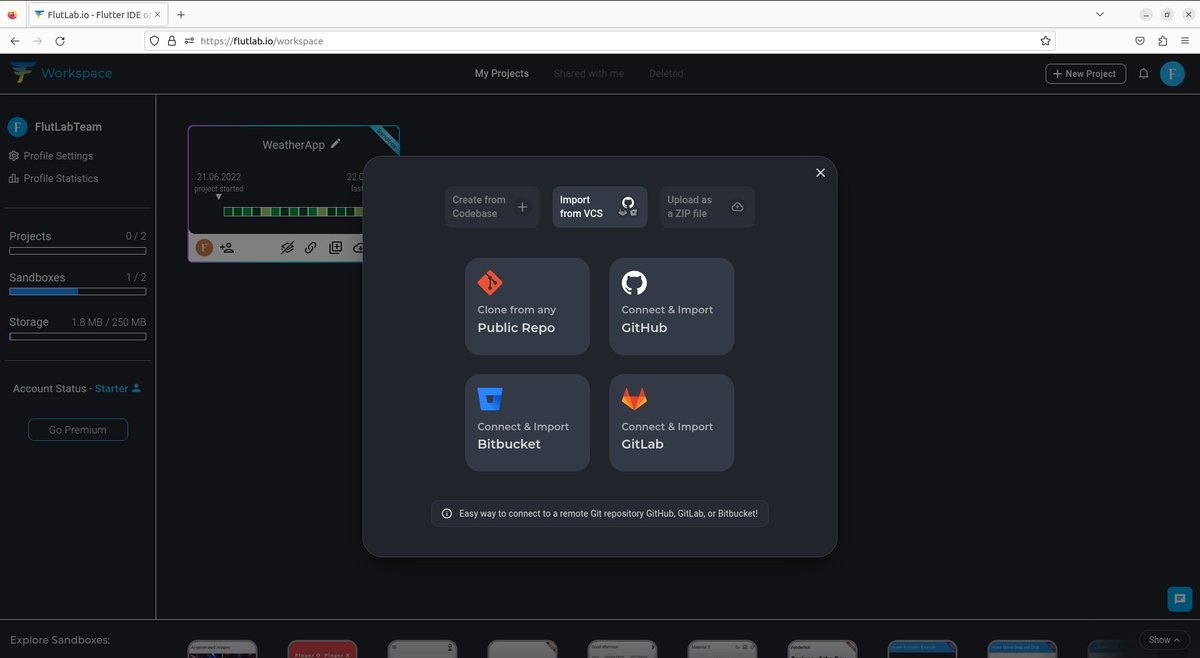Click the Sandboxes usage bar

click(78, 291)
